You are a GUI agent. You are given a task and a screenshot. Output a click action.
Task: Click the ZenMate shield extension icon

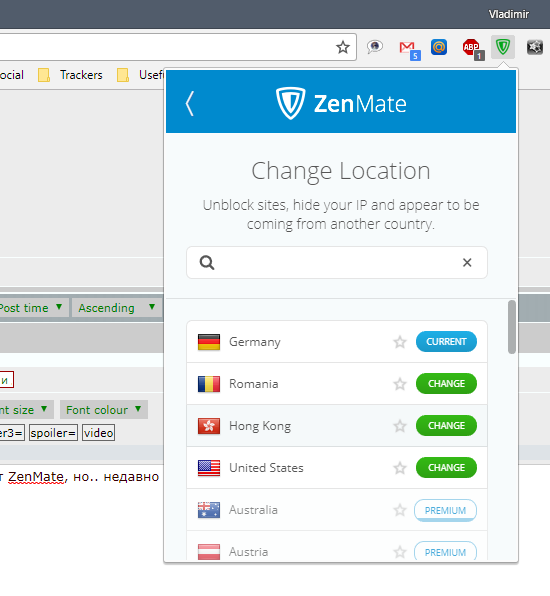(502, 47)
